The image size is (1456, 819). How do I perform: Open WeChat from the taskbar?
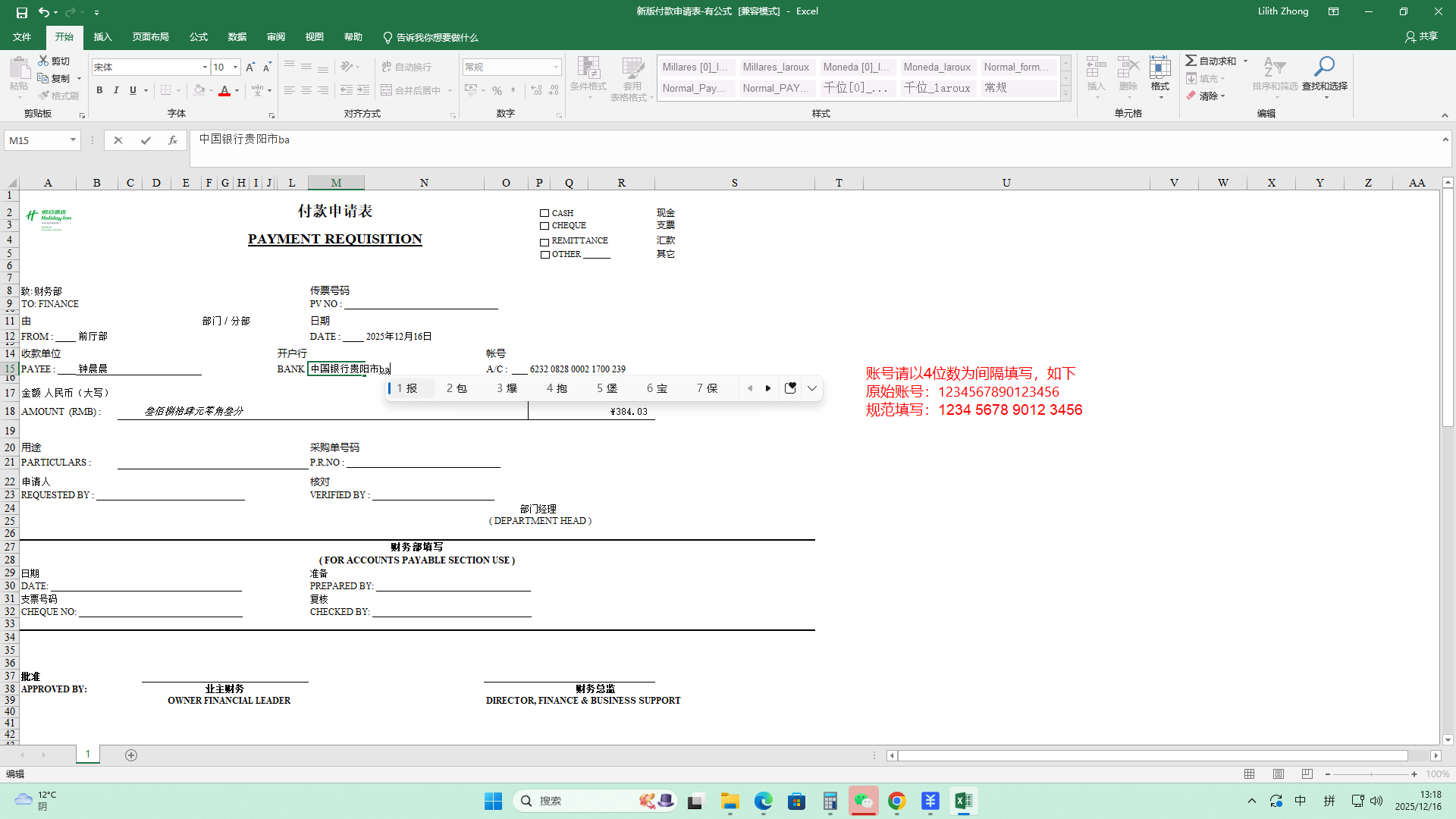coord(863,801)
